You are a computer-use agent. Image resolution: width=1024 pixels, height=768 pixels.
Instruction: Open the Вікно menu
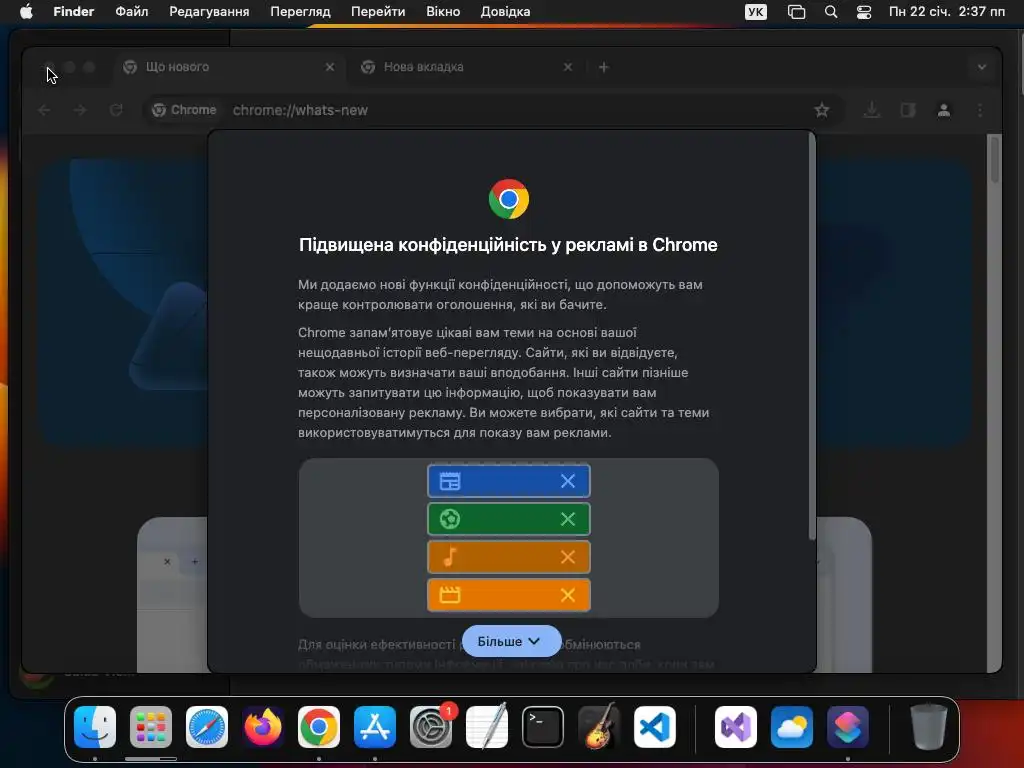[443, 12]
